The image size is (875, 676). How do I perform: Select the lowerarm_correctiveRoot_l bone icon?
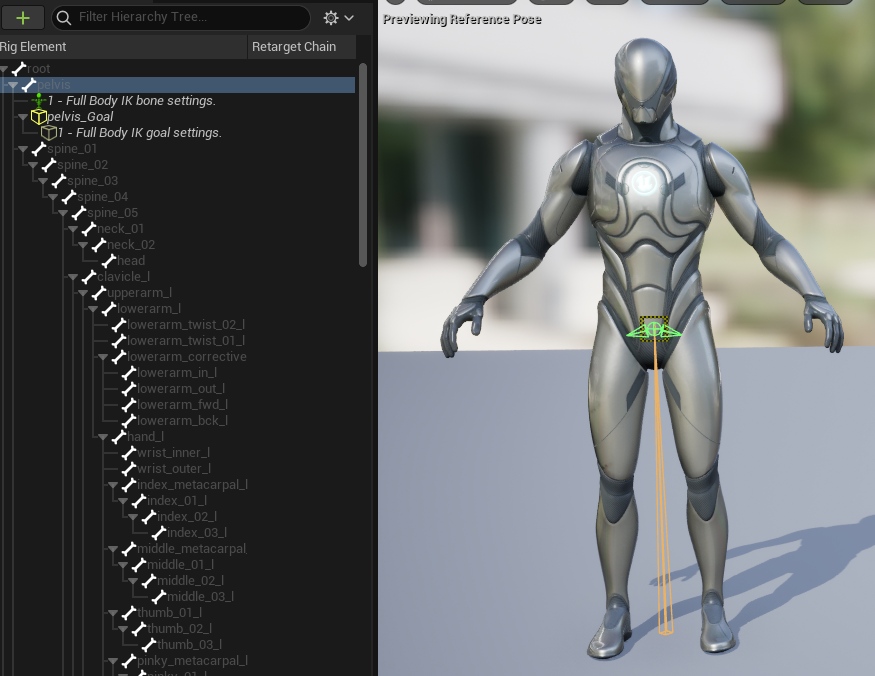click(119, 357)
